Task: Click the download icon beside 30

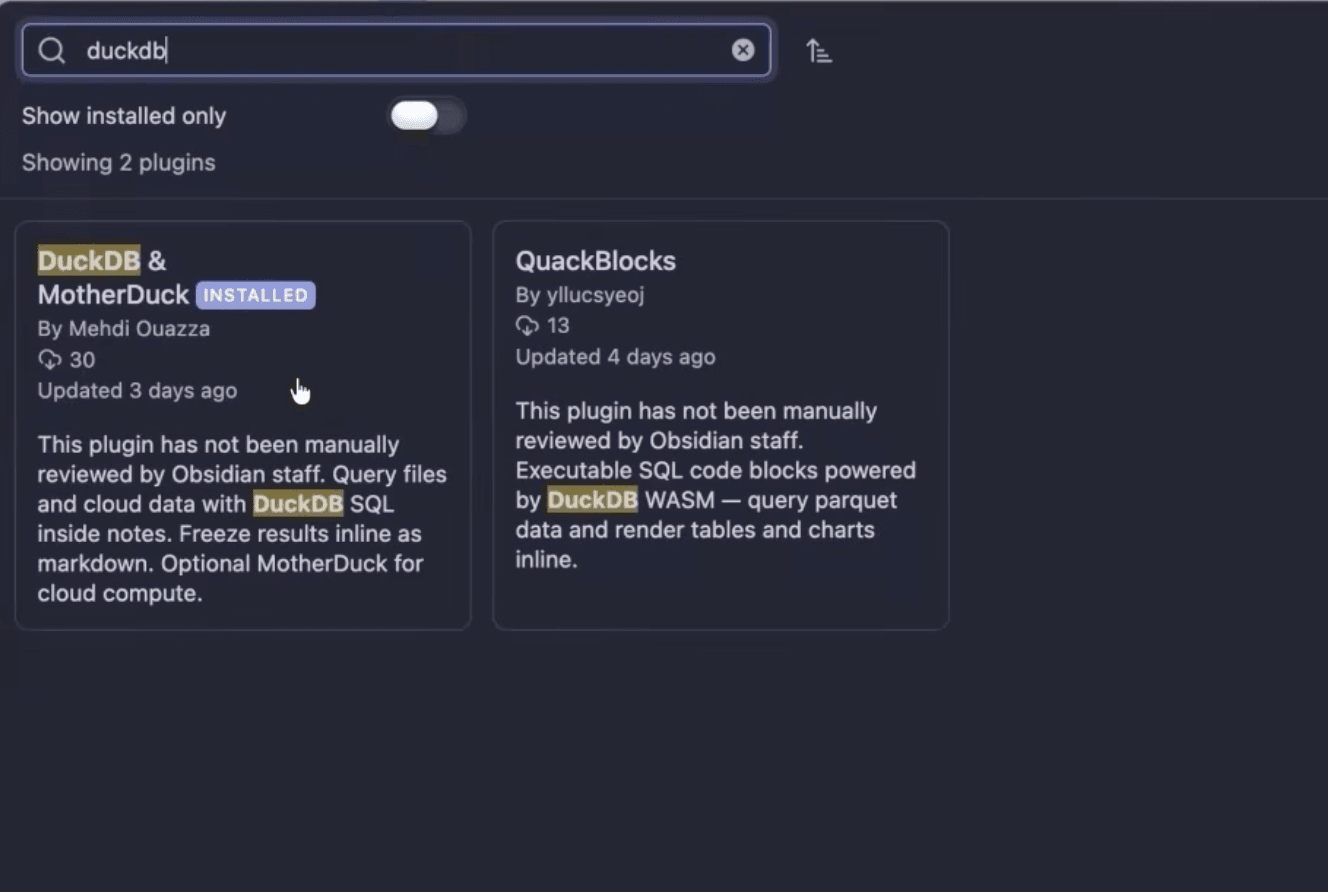Action: [x=49, y=359]
